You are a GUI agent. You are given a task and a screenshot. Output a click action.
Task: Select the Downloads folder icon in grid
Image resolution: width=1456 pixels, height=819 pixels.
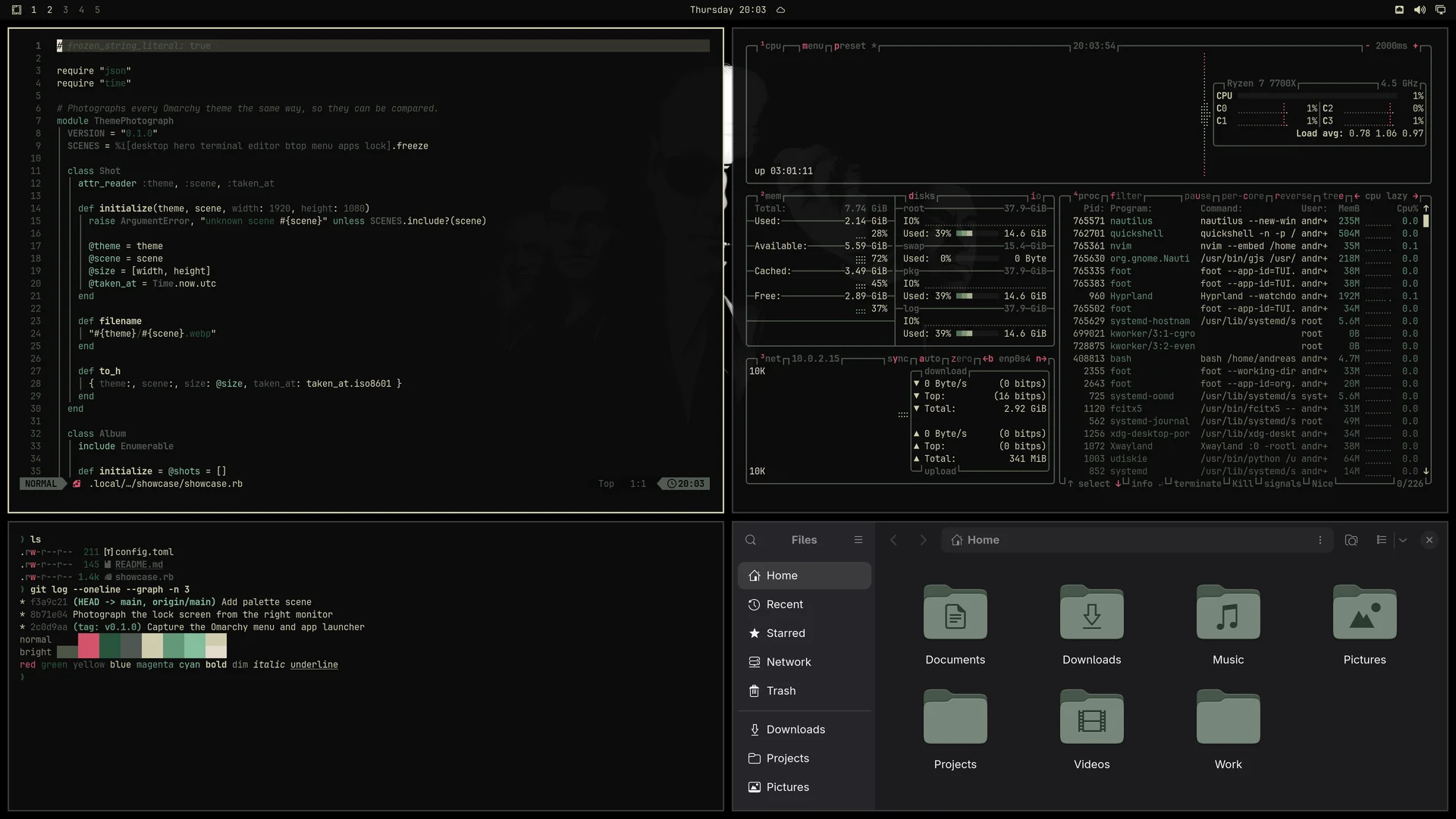pos(1092,612)
